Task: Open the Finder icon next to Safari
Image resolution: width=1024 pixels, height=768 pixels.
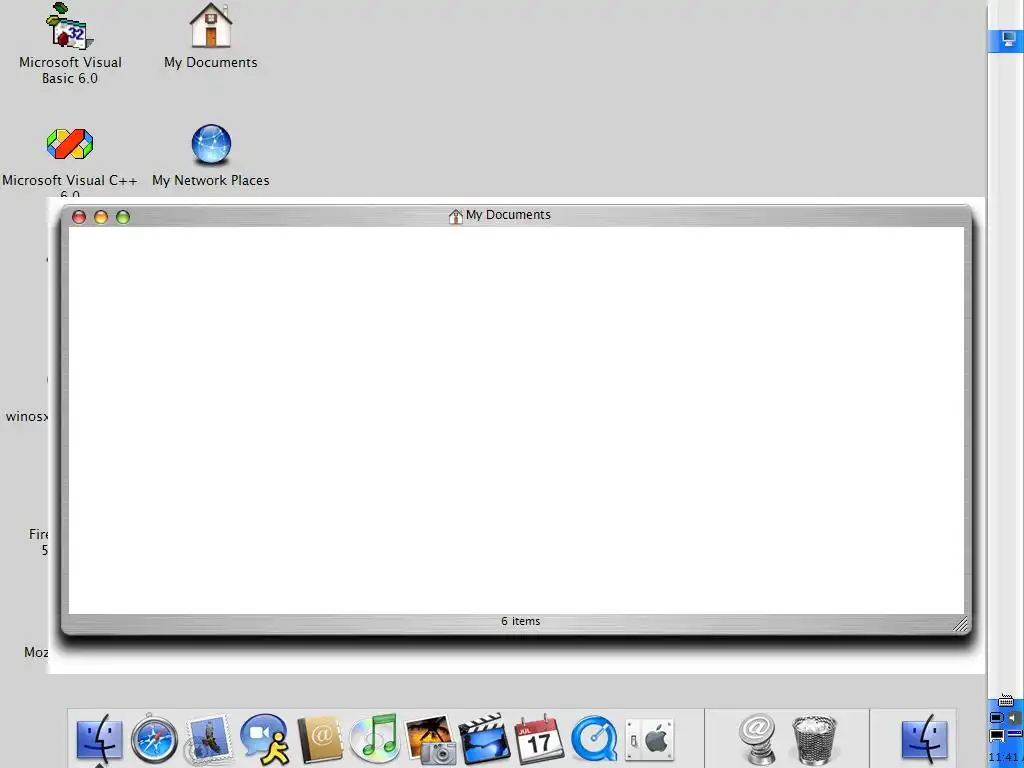Action: pyautogui.click(x=99, y=739)
